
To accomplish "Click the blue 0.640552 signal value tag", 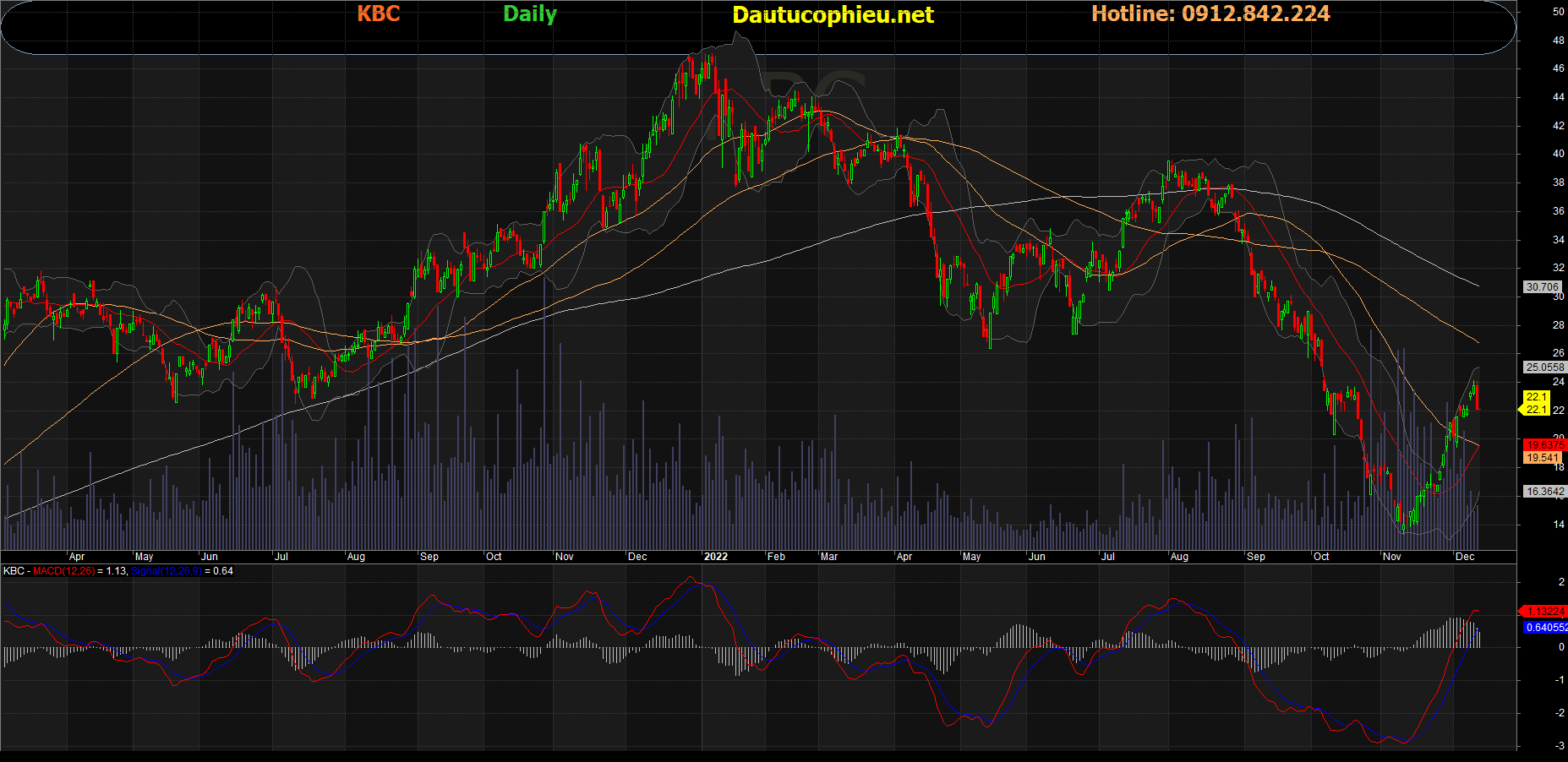I will click(1546, 628).
